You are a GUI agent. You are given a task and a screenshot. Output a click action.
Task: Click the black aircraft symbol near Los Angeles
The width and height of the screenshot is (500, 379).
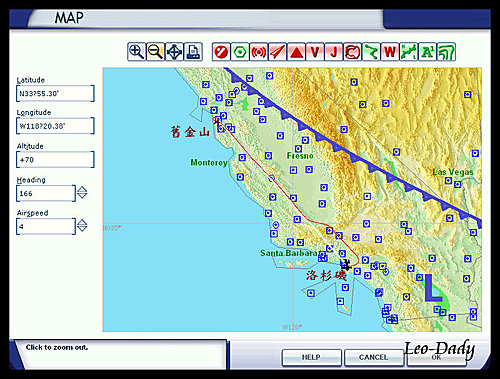pyautogui.click(x=346, y=265)
